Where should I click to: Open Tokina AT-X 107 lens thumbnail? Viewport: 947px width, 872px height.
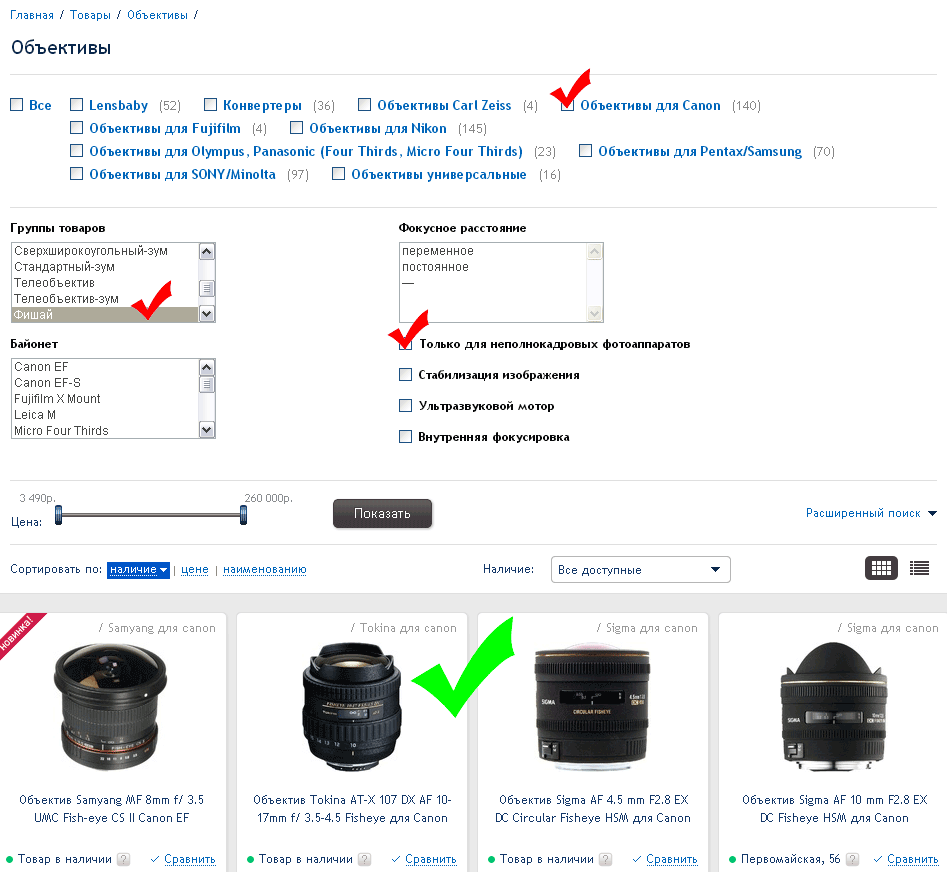coord(352,707)
